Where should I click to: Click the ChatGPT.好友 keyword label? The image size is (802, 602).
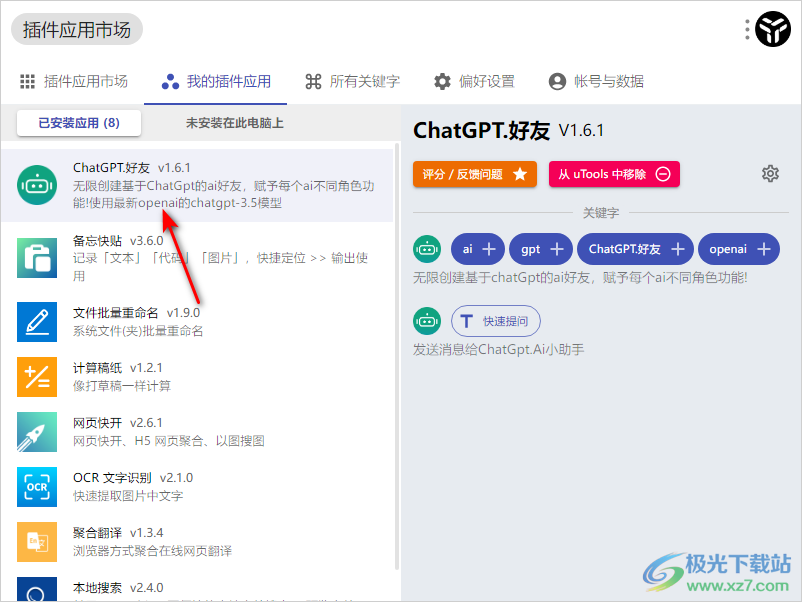click(x=625, y=249)
